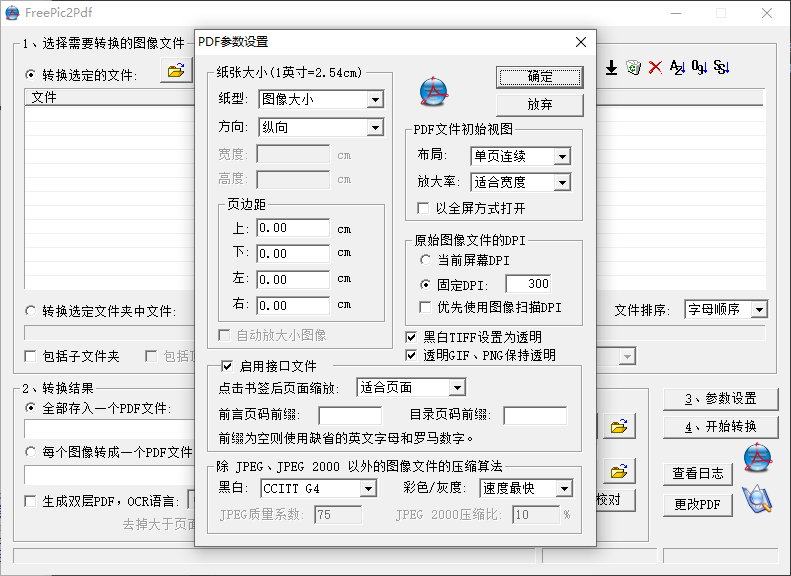This screenshot has width=791, height=576.
Task: Click the upper folder browse icon in 转换结果
Action: pos(619,427)
